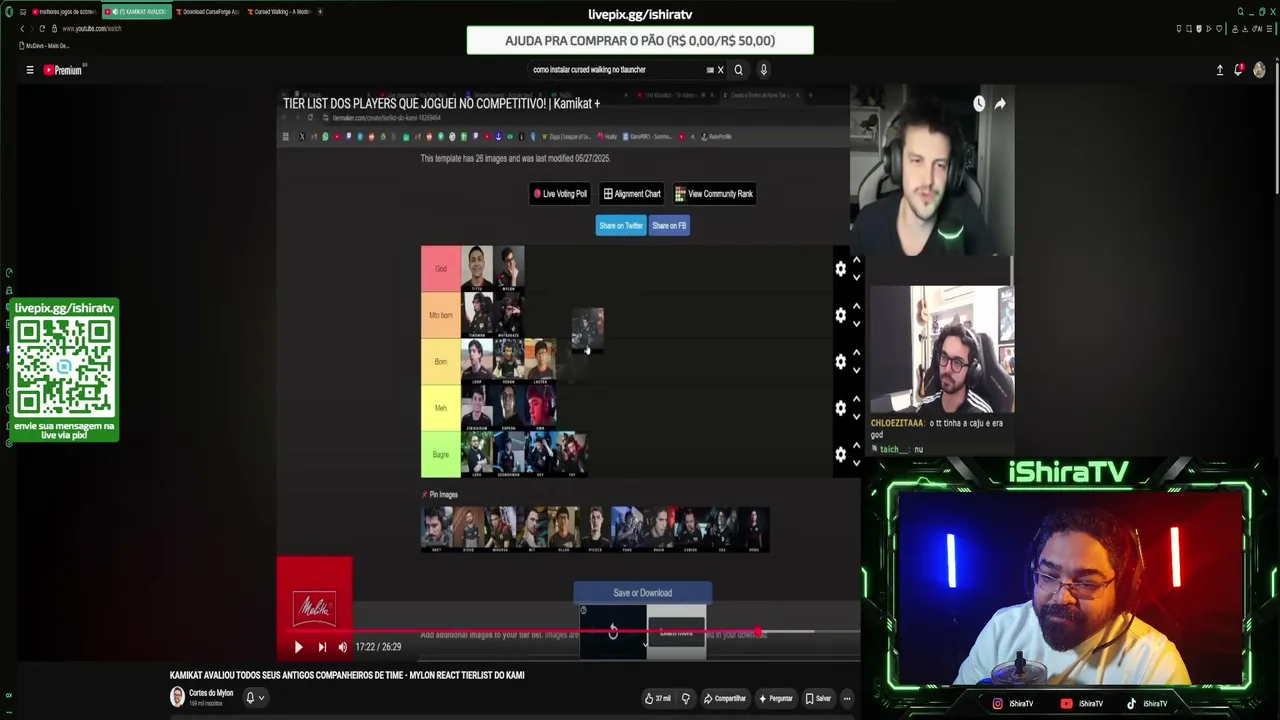Click the livepix.gg QR code
This screenshot has height=720, width=1280.
coord(64,368)
